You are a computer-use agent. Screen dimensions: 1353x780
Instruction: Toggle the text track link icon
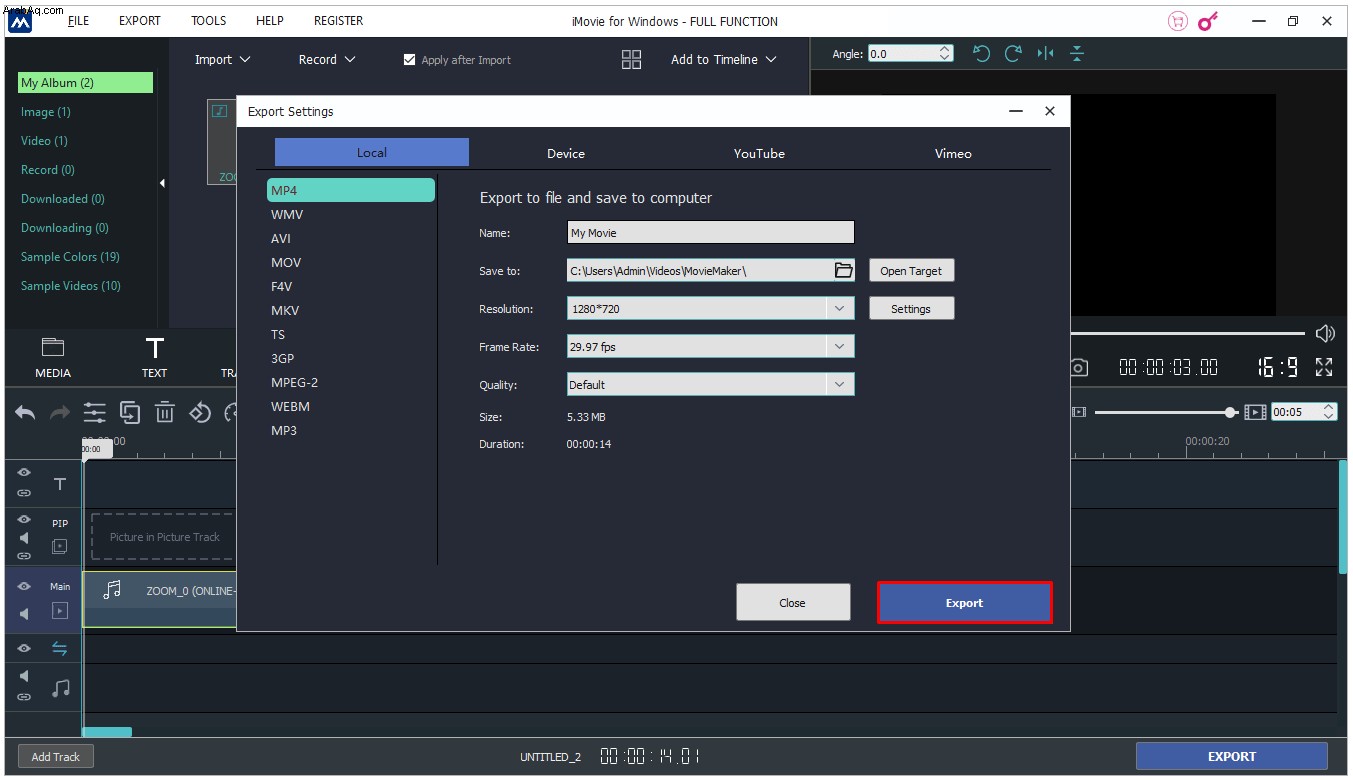pos(24,493)
